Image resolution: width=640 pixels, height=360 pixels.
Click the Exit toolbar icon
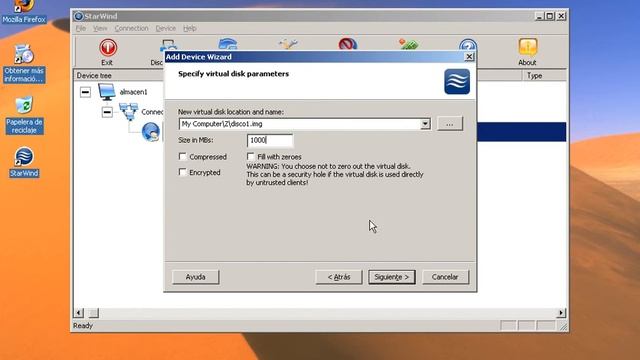click(x=108, y=48)
